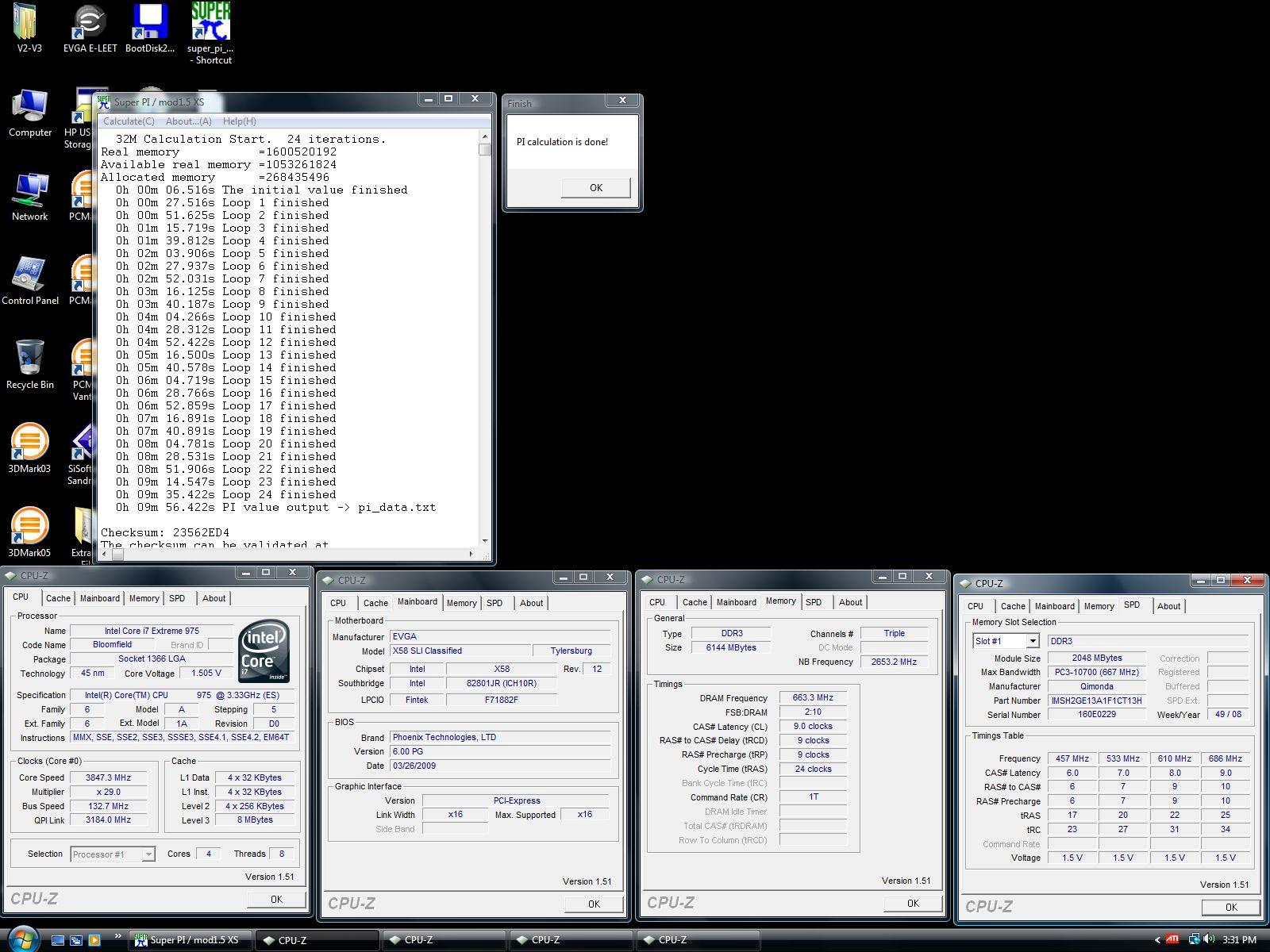Switch to Cache tab in first CPU-Z window
Image resolution: width=1270 pixels, height=952 pixels.
click(58, 598)
